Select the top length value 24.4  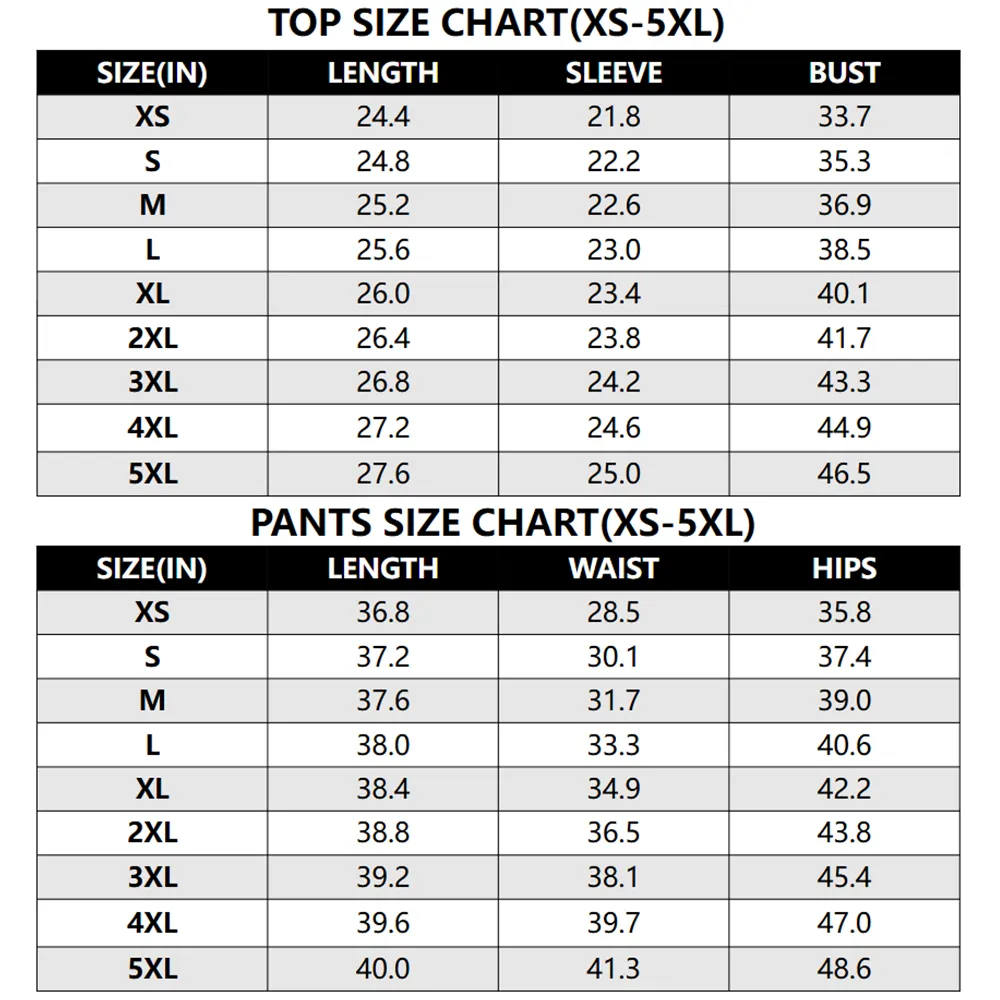coord(383,117)
